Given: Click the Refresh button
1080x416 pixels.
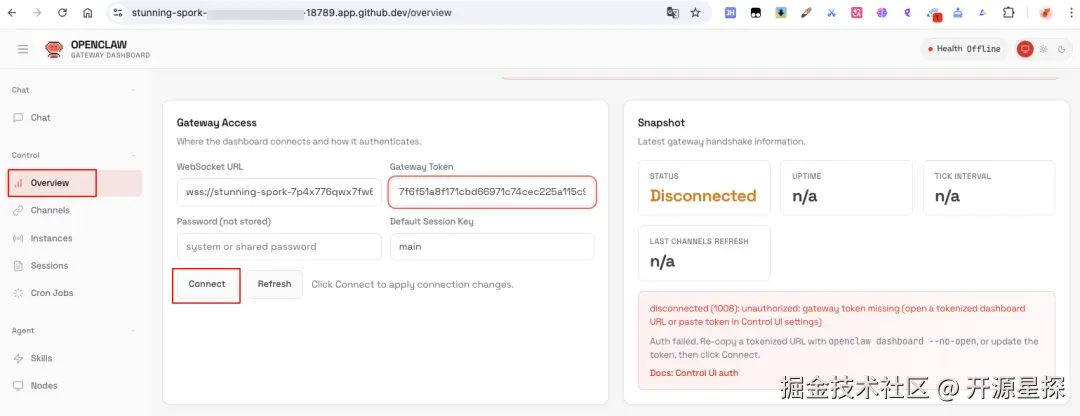Looking at the screenshot, I should pos(274,284).
